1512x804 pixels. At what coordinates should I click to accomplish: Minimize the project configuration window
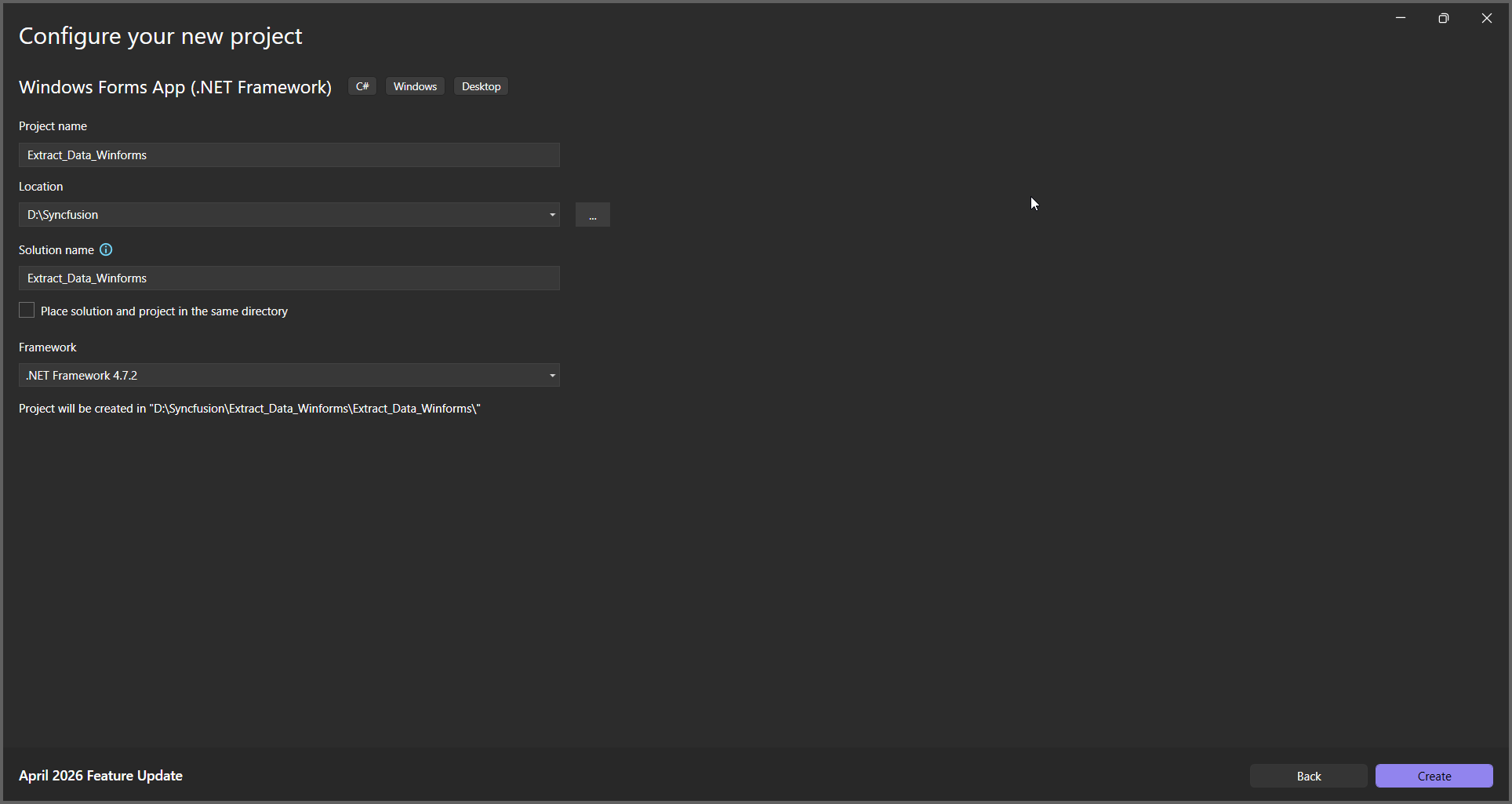click(x=1401, y=18)
